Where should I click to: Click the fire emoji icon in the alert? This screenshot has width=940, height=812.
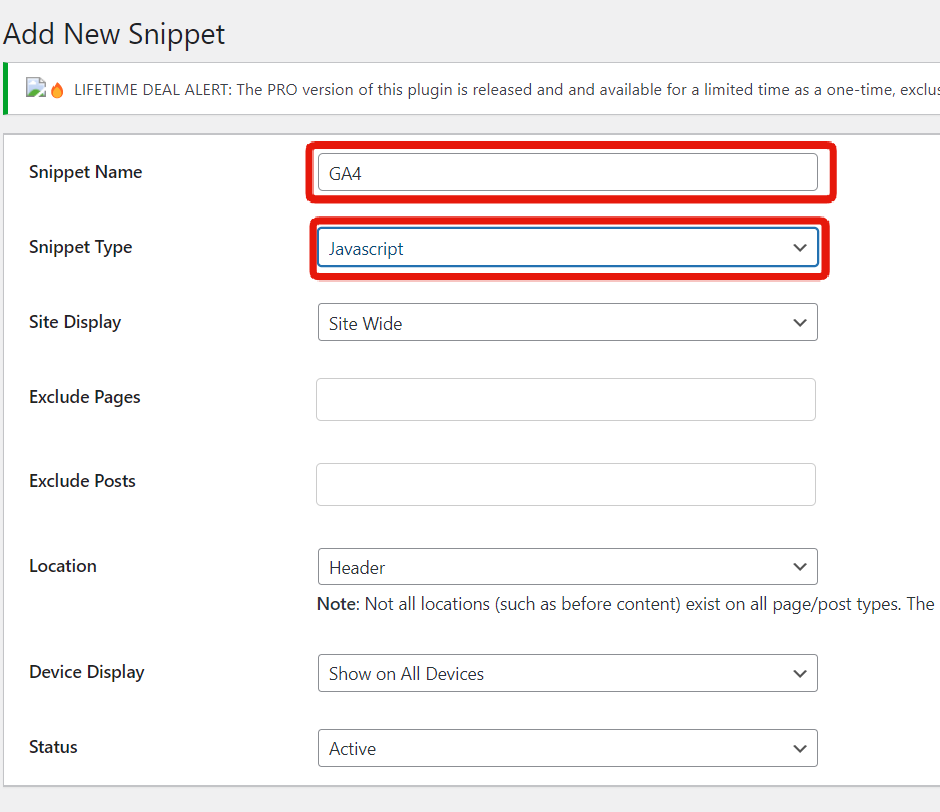pos(57,90)
